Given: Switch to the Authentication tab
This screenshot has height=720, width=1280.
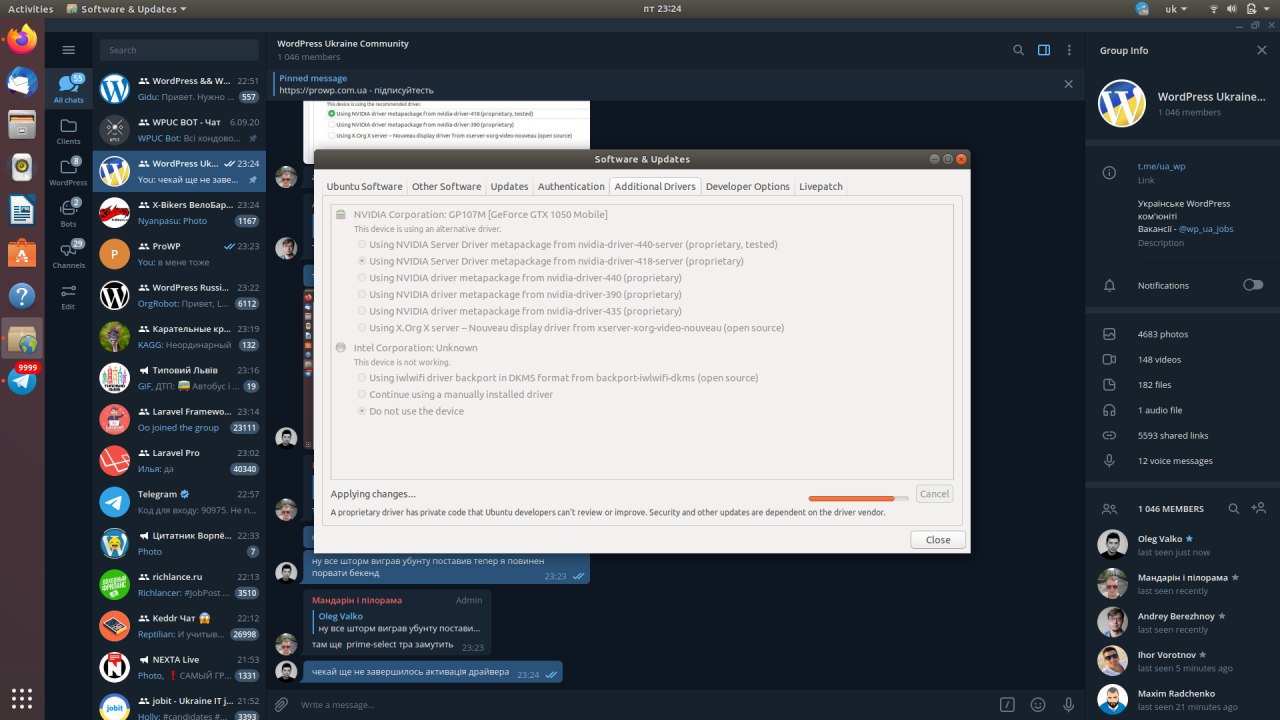Looking at the screenshot, I should point(571,186).
